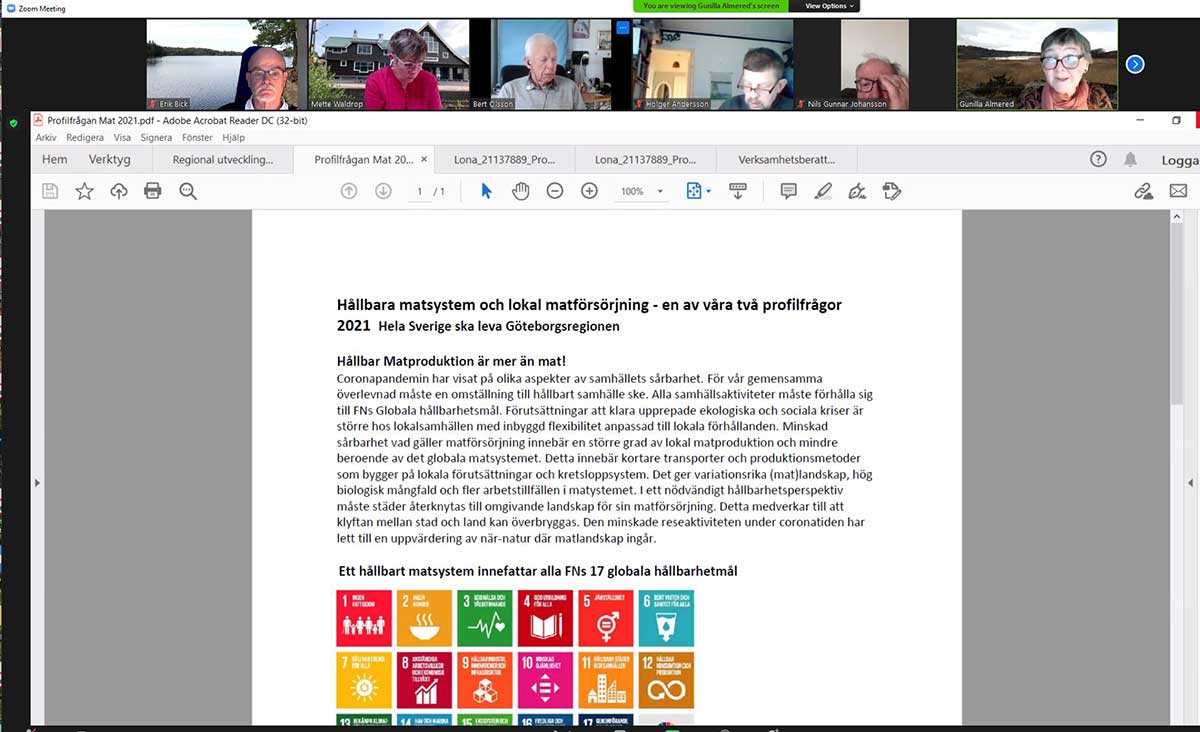Open the page fit options dropdown arrow
This screenshot has width=1200, height=732.
coord(708,191)
